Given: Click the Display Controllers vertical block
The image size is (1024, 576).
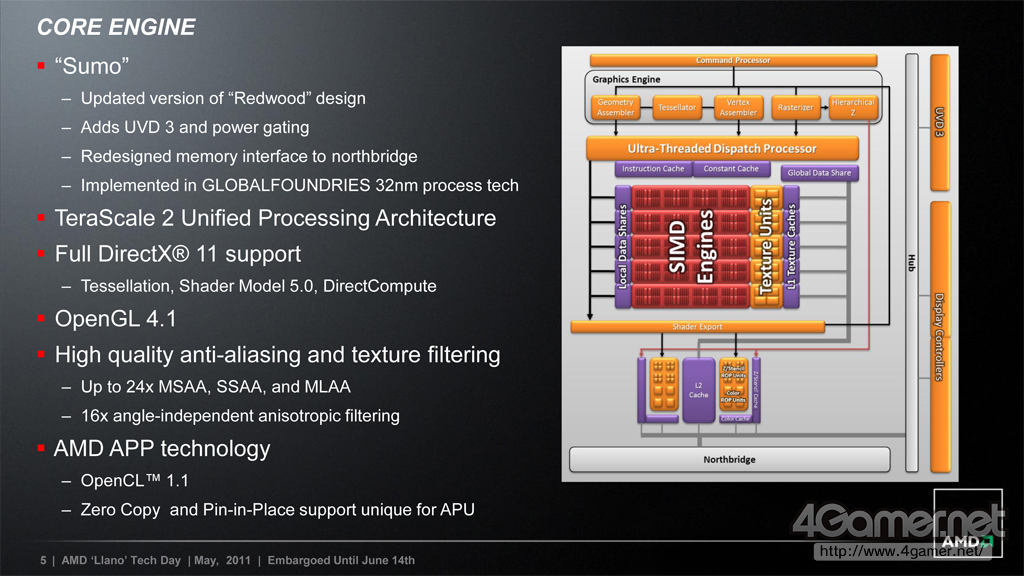Looking at the screenshot, I should [x=939, y=336].
